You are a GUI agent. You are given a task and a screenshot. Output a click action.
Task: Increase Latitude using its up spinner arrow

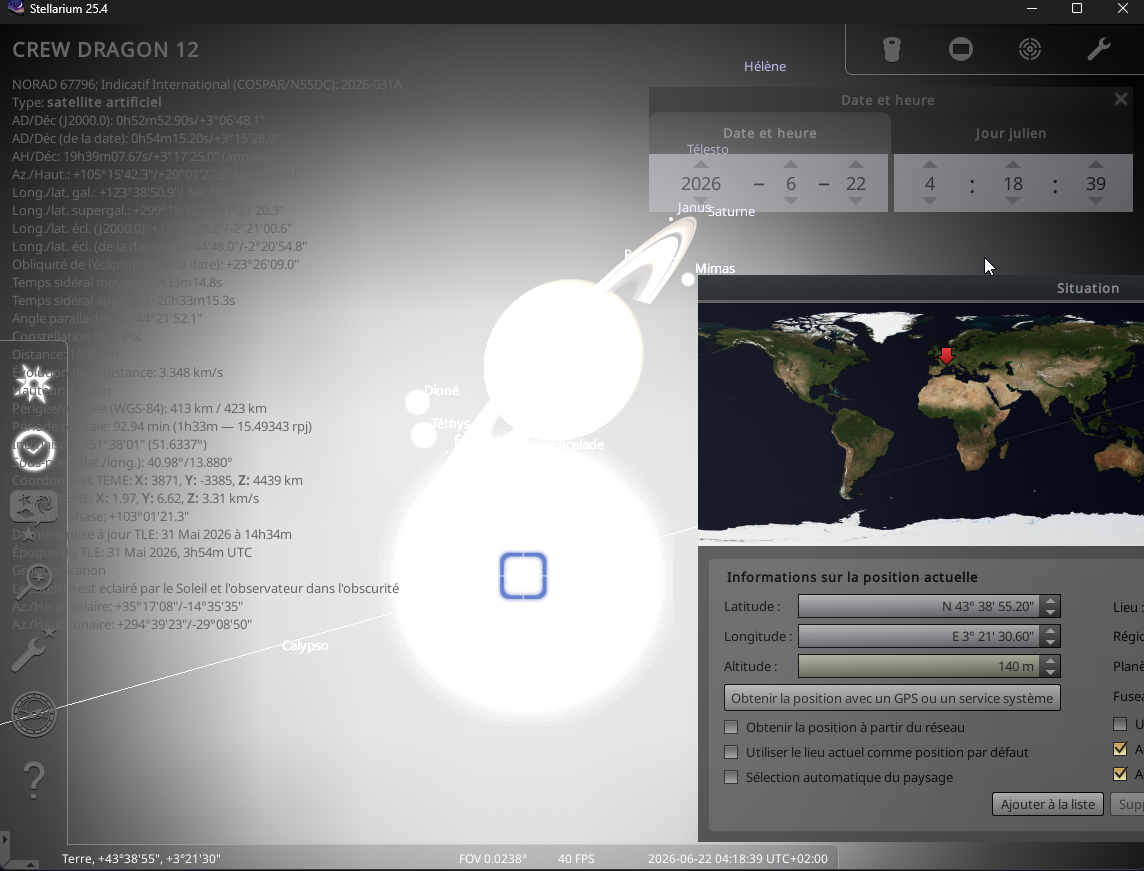[x=1051, y=601]
